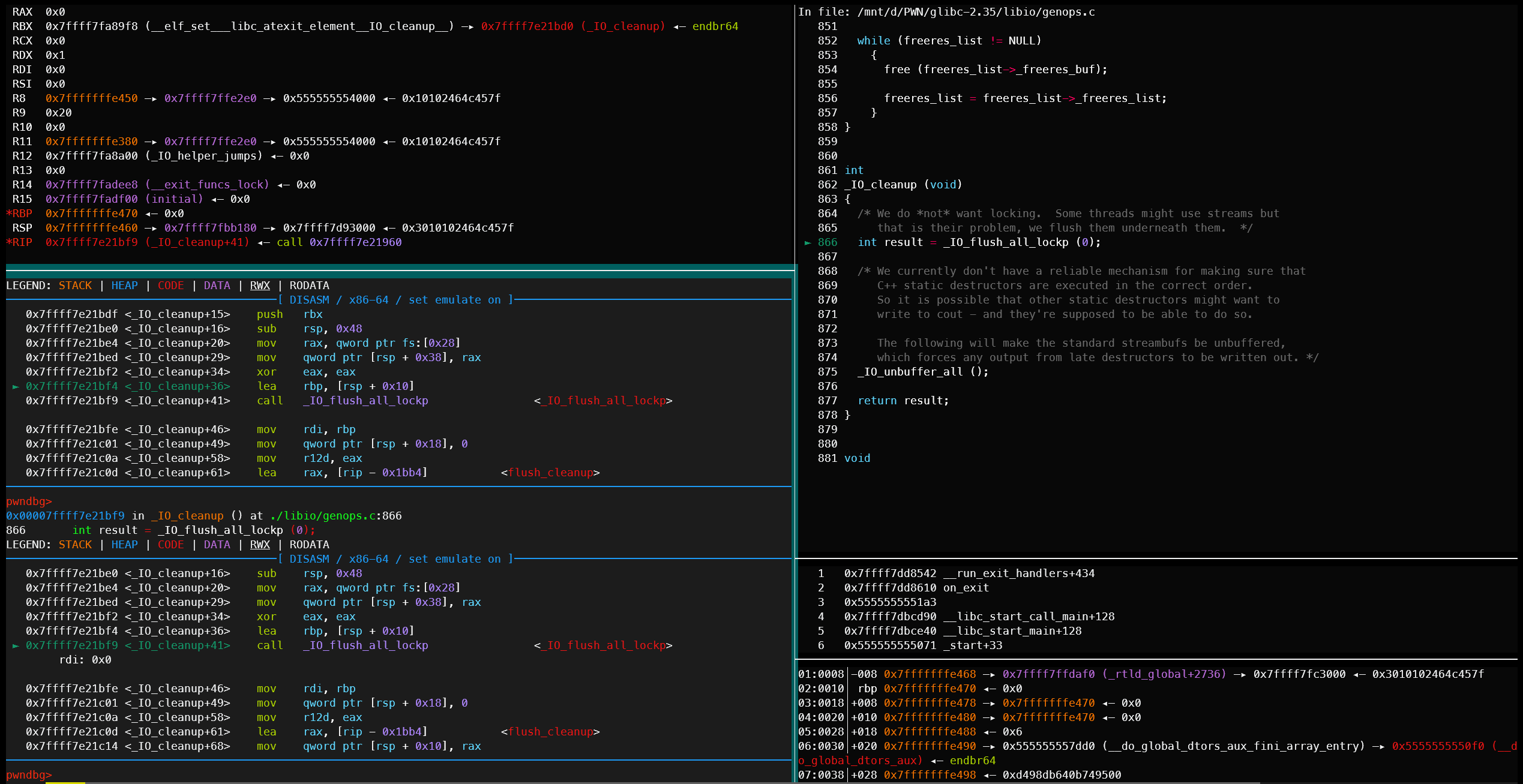The width and height of the screenshot is (1523, 784).
Task: Click the HEAP label in the upper legend
Action: pos(124,286)
